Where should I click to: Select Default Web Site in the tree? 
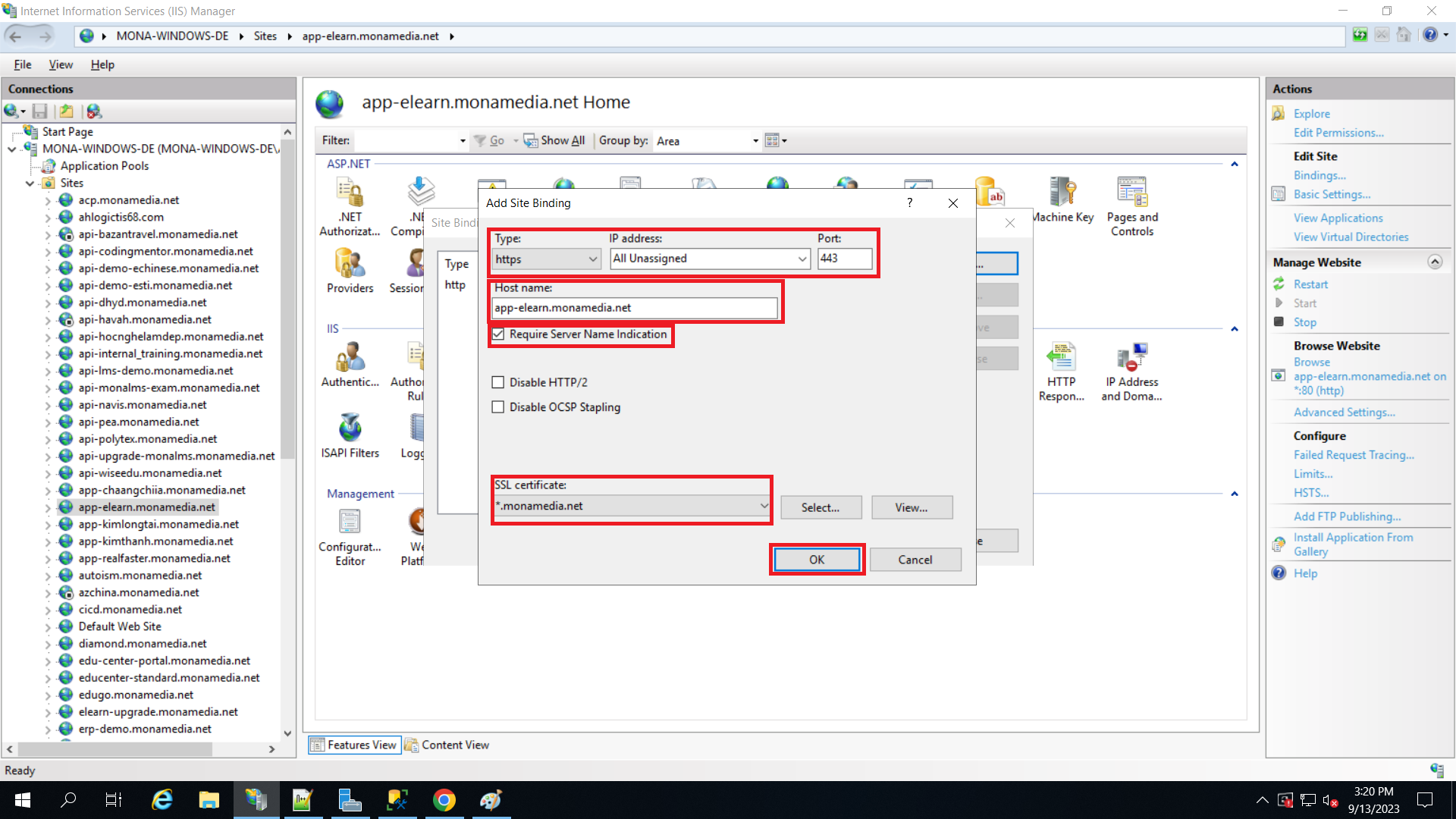[x=120, y=626]
